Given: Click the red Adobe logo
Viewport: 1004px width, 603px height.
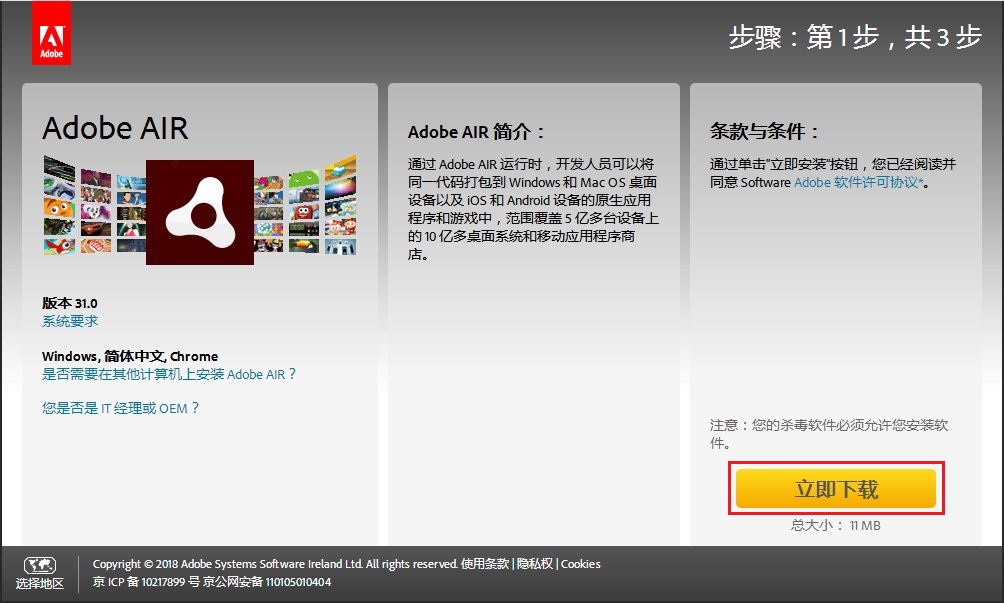Looking at the screenshot, I should tap(51, 33).
